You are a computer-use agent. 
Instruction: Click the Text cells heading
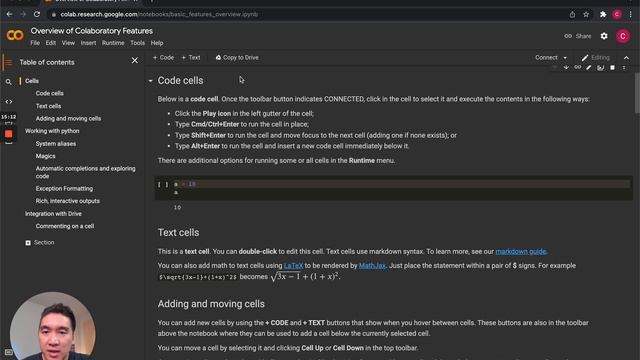click(178, 233)
